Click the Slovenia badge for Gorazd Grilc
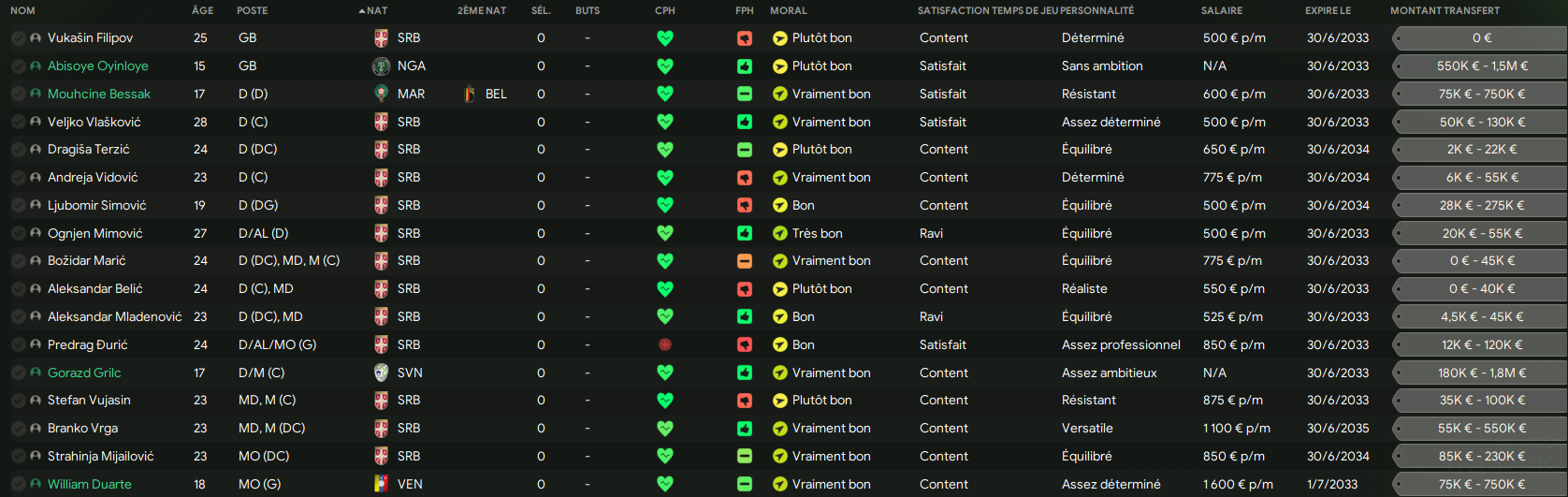 tap(381, 373)
